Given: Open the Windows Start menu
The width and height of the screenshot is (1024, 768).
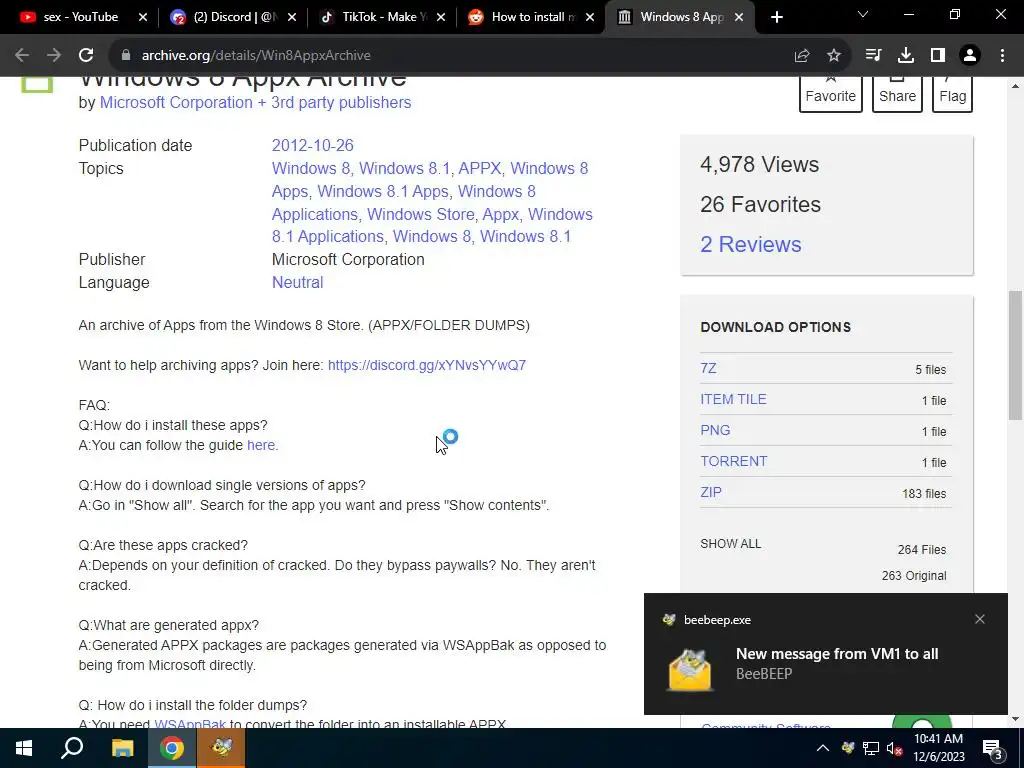Looking at the screenshot, I should 24,748.
